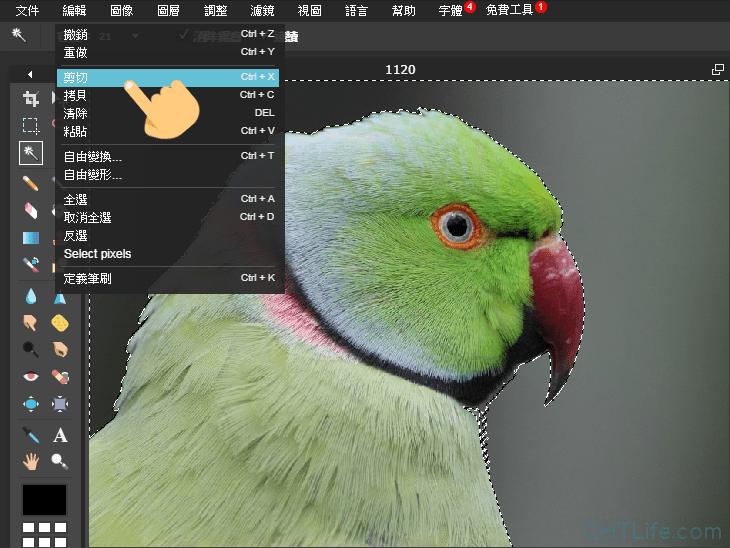730x548 pixels.
Task: Open the 圖層 menu
Action: tap(168, 10)
